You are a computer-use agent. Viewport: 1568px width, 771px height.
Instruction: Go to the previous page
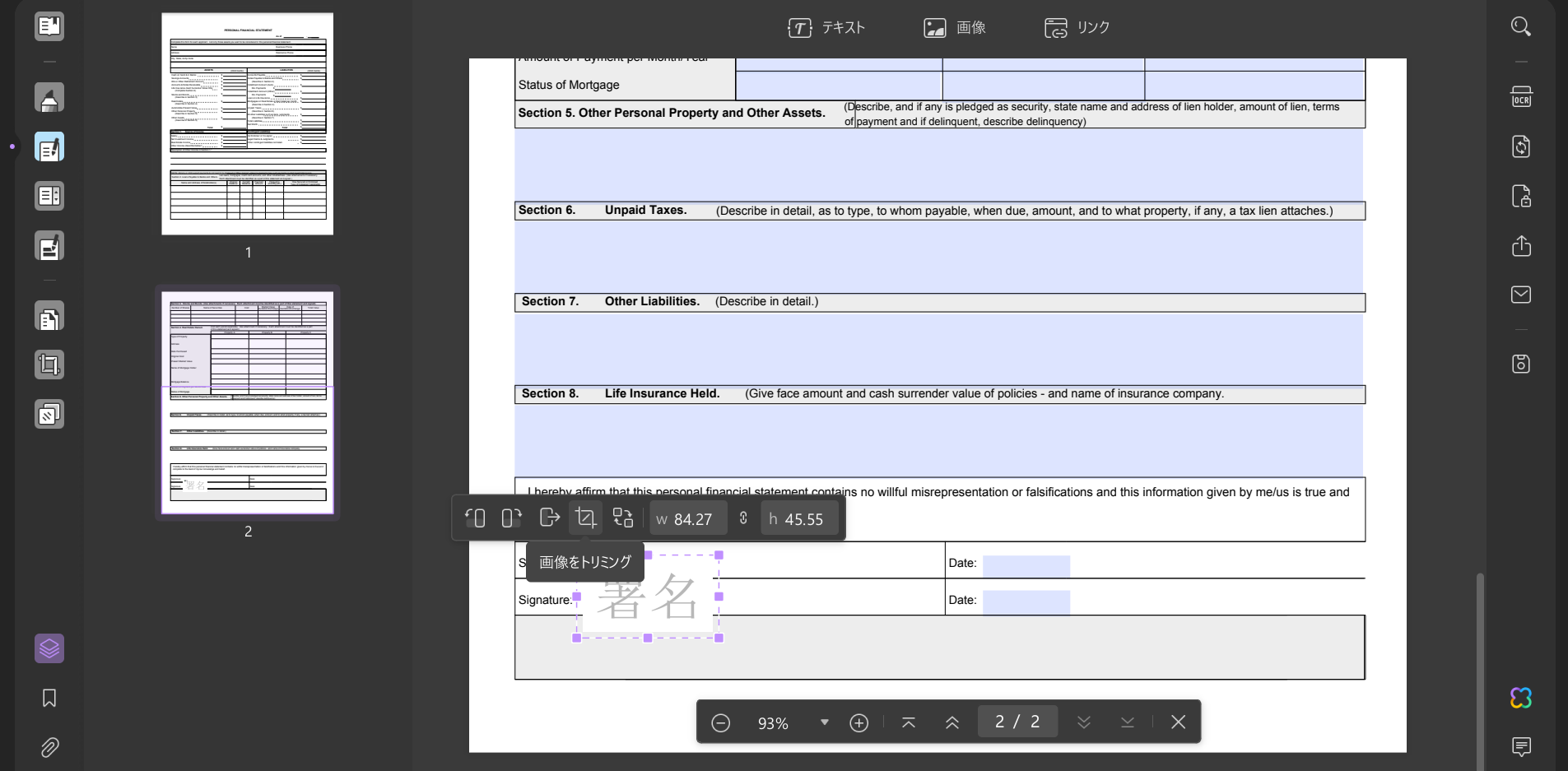pos(952,722)
